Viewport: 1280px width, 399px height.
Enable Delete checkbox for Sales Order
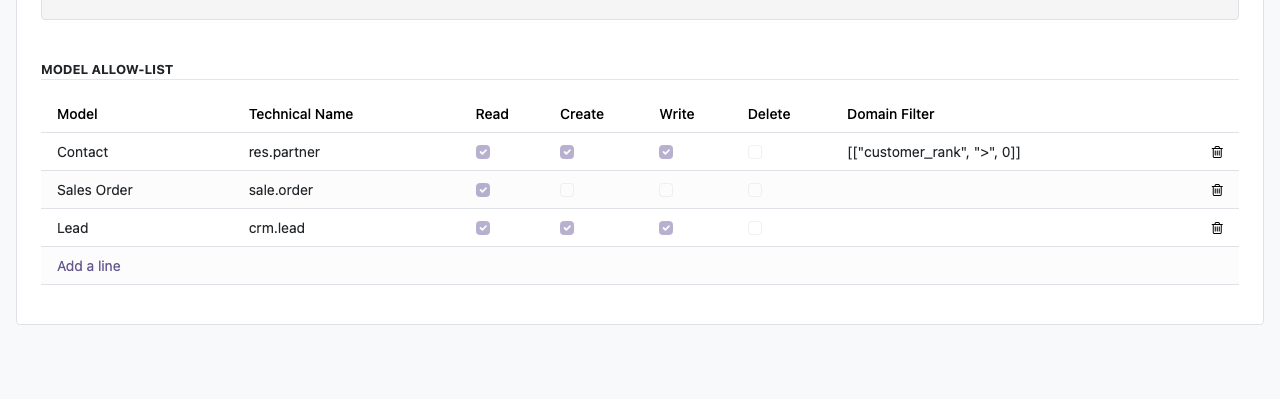pos(755,190)
